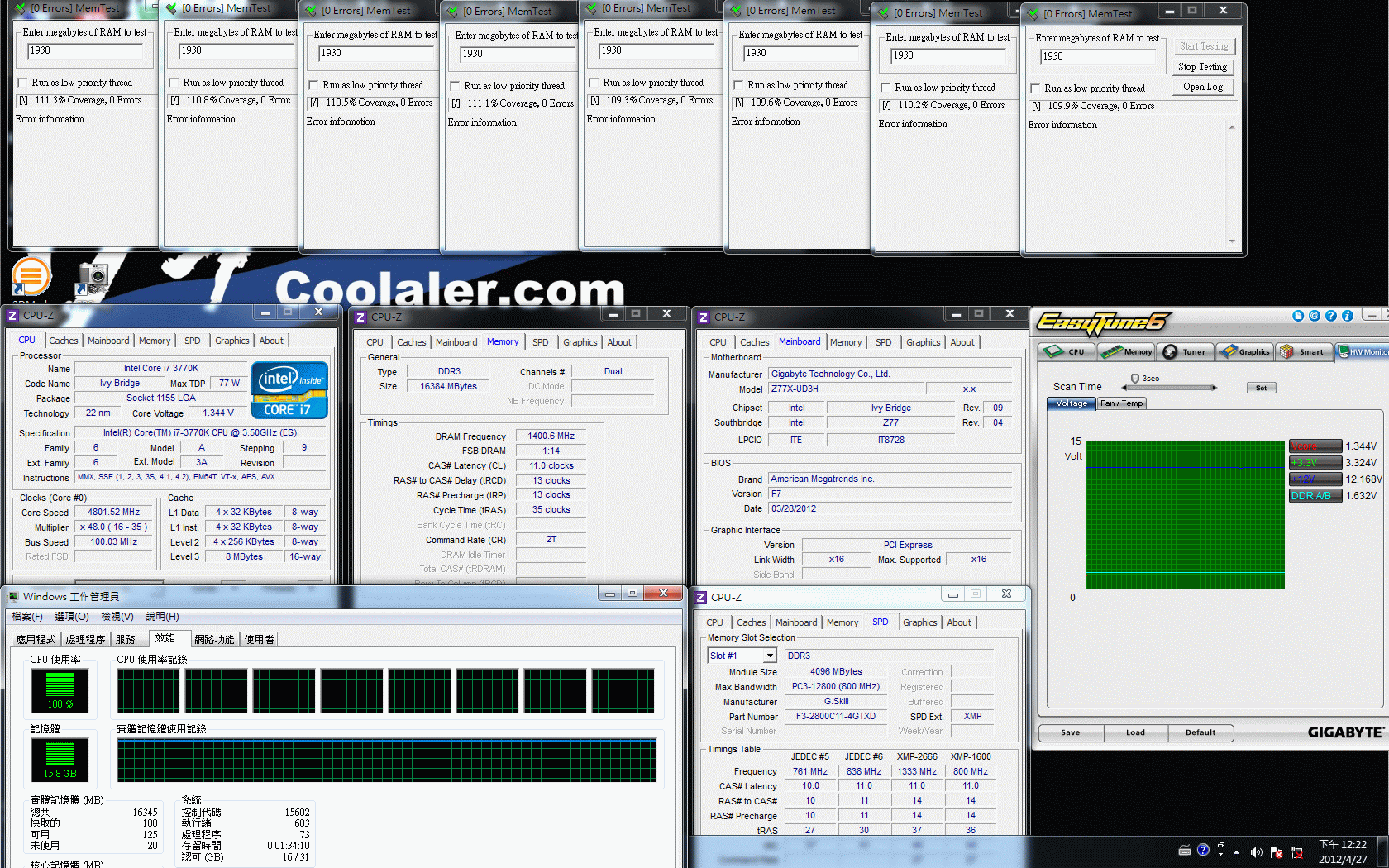Open EasyTune6 CPU tab with chip icon
The width and height of the screenshot is (1389, 868).
(x=1066, y=351)
